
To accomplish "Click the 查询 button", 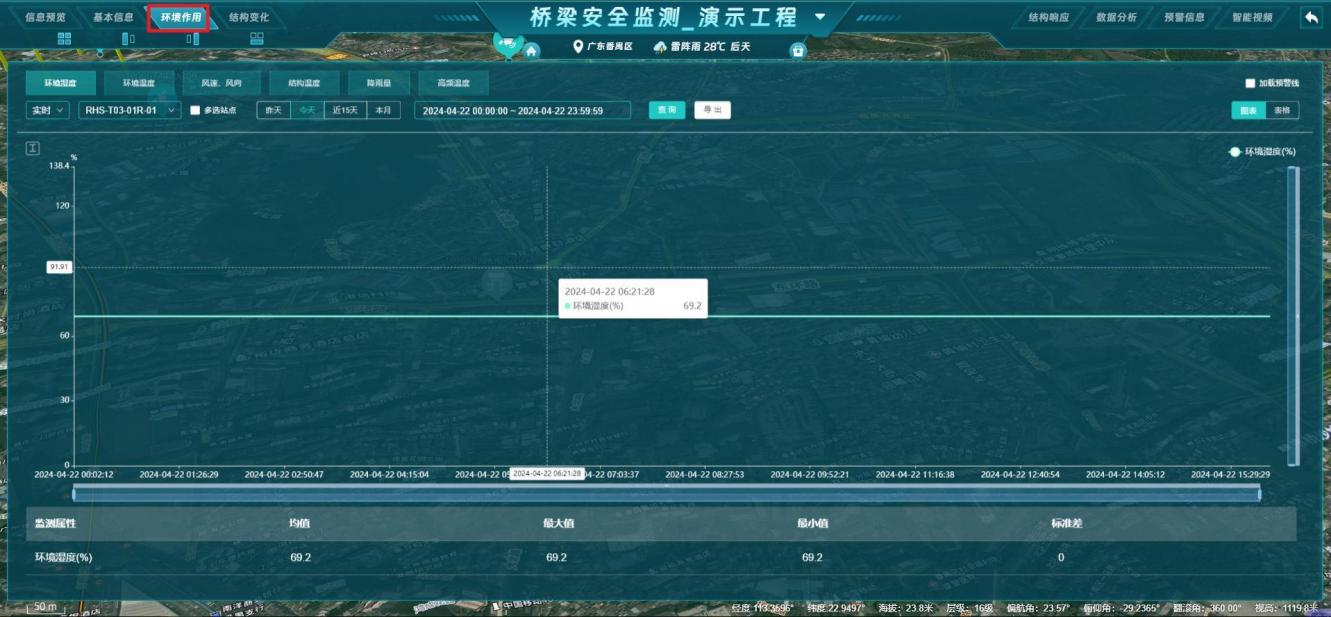I will click(x=667, y=110).
